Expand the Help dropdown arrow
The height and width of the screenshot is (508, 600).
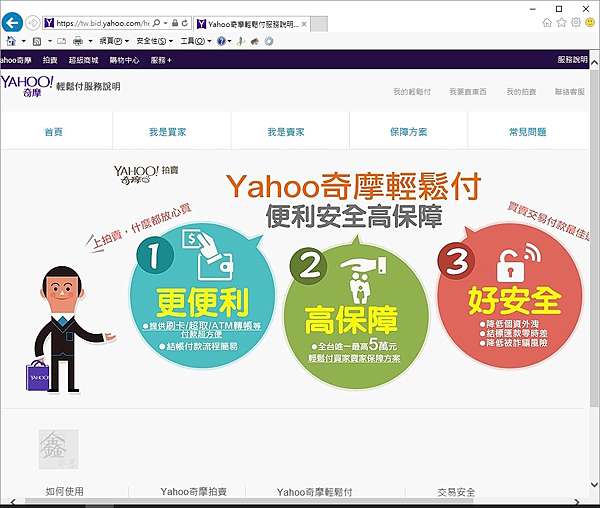(230, 41)
